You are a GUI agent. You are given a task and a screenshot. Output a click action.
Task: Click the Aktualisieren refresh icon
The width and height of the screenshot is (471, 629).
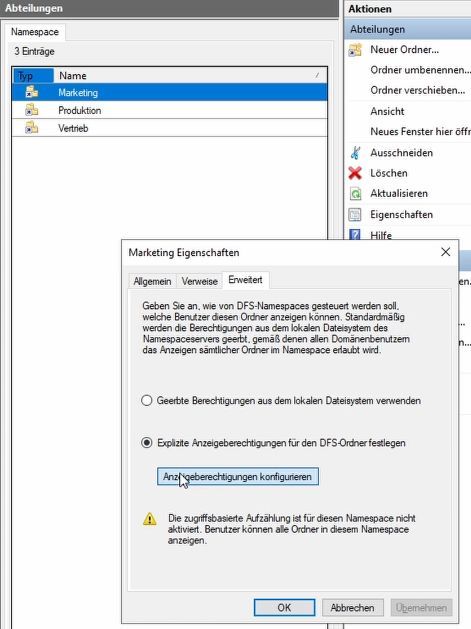click(x=355, y=194)
